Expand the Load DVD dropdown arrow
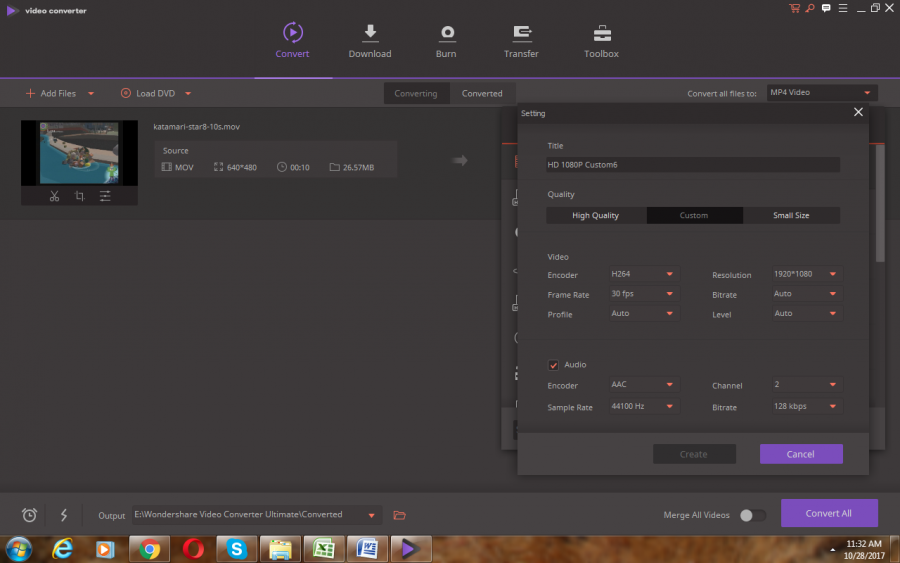 tap(188, 94)
